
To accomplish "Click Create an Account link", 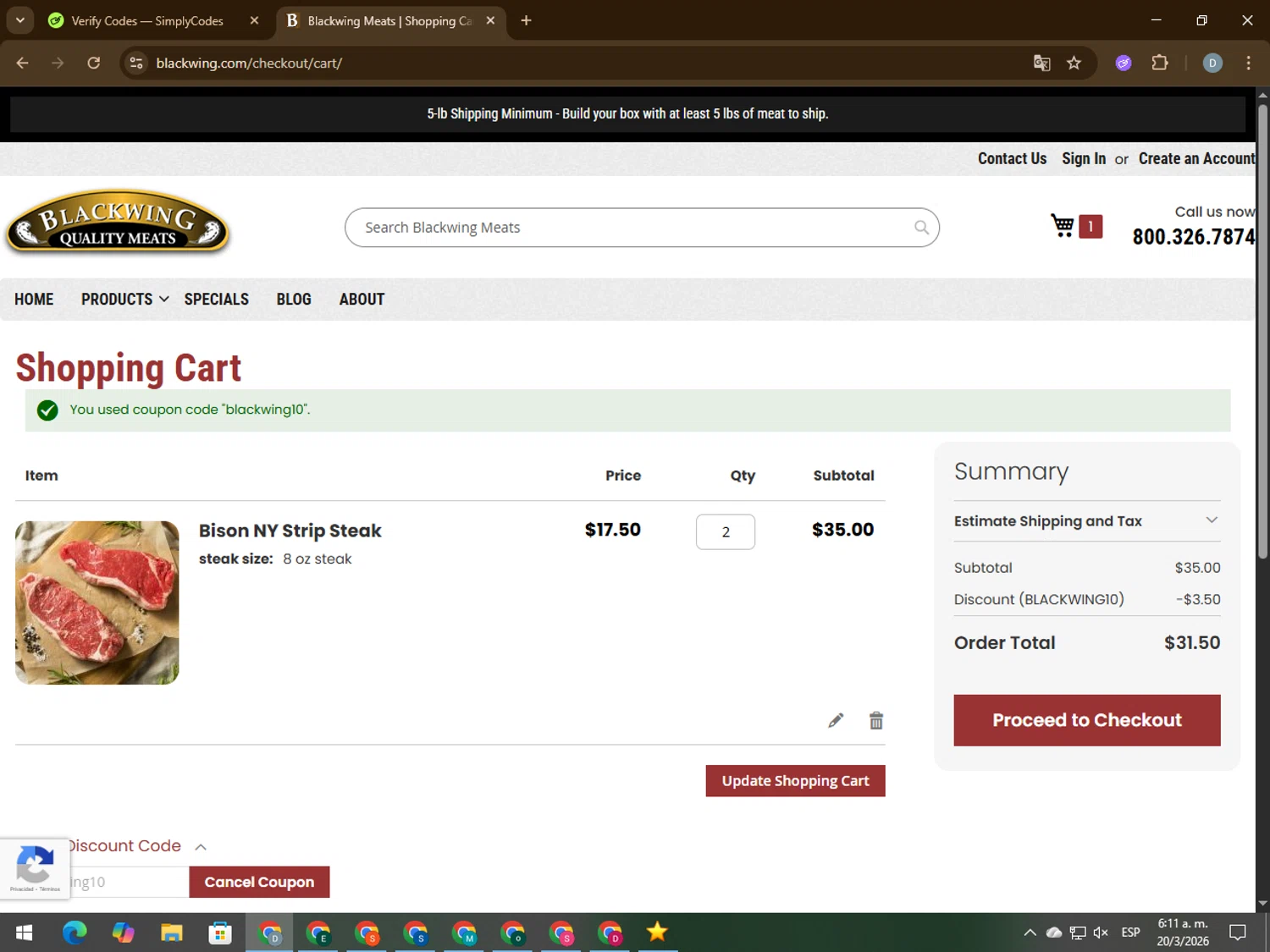I will 1196,158.
